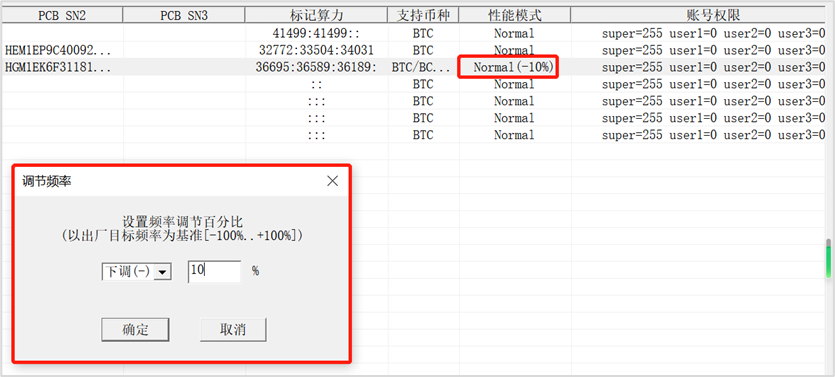Viewport: 835px width, 377px height.
Task: Select the 41499:41499:: hashrate cell
Action: pos(316,34)
